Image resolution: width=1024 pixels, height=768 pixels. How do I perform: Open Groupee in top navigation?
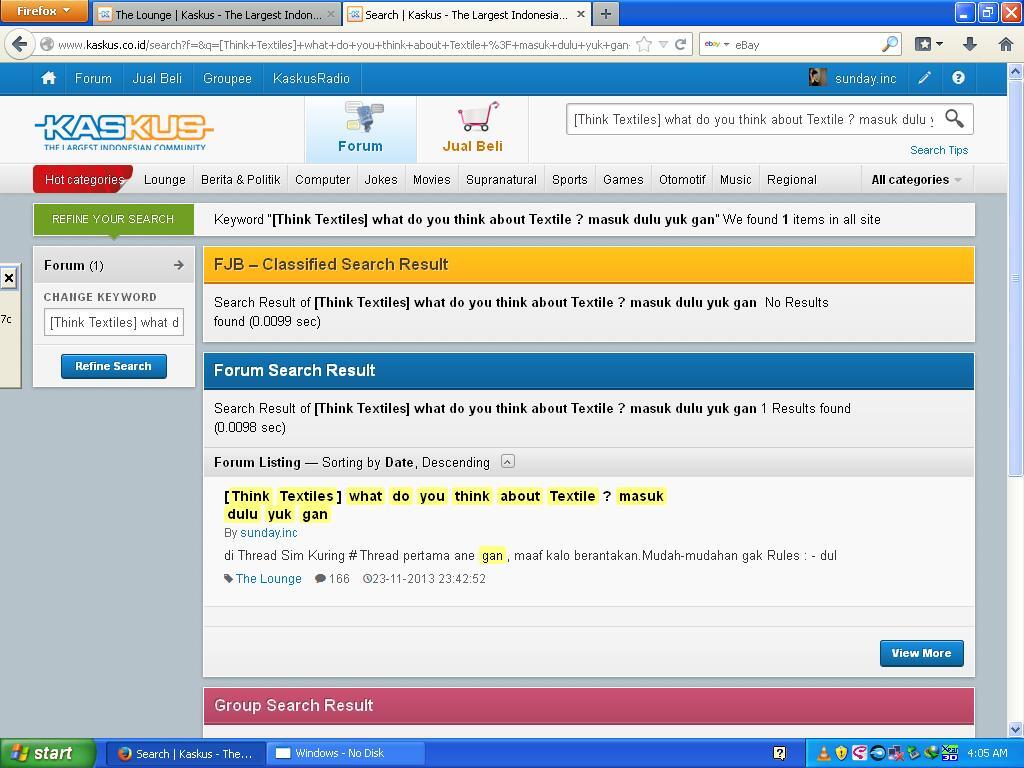[227, 78]
